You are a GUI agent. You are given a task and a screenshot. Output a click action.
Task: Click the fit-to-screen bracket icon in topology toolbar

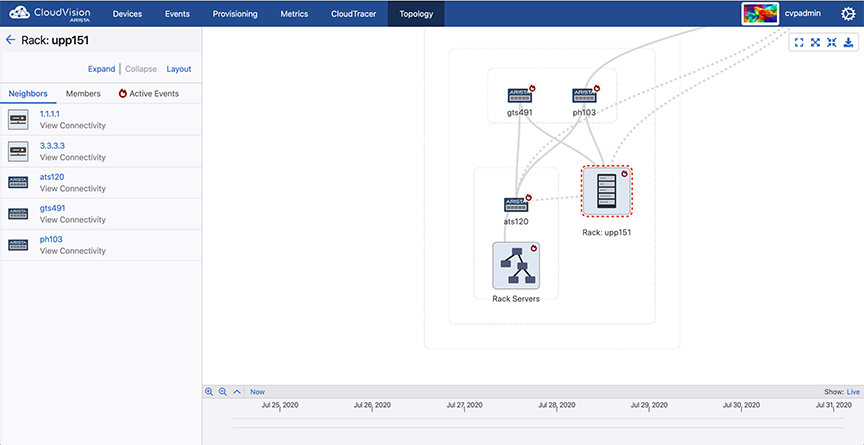point(799,42)
